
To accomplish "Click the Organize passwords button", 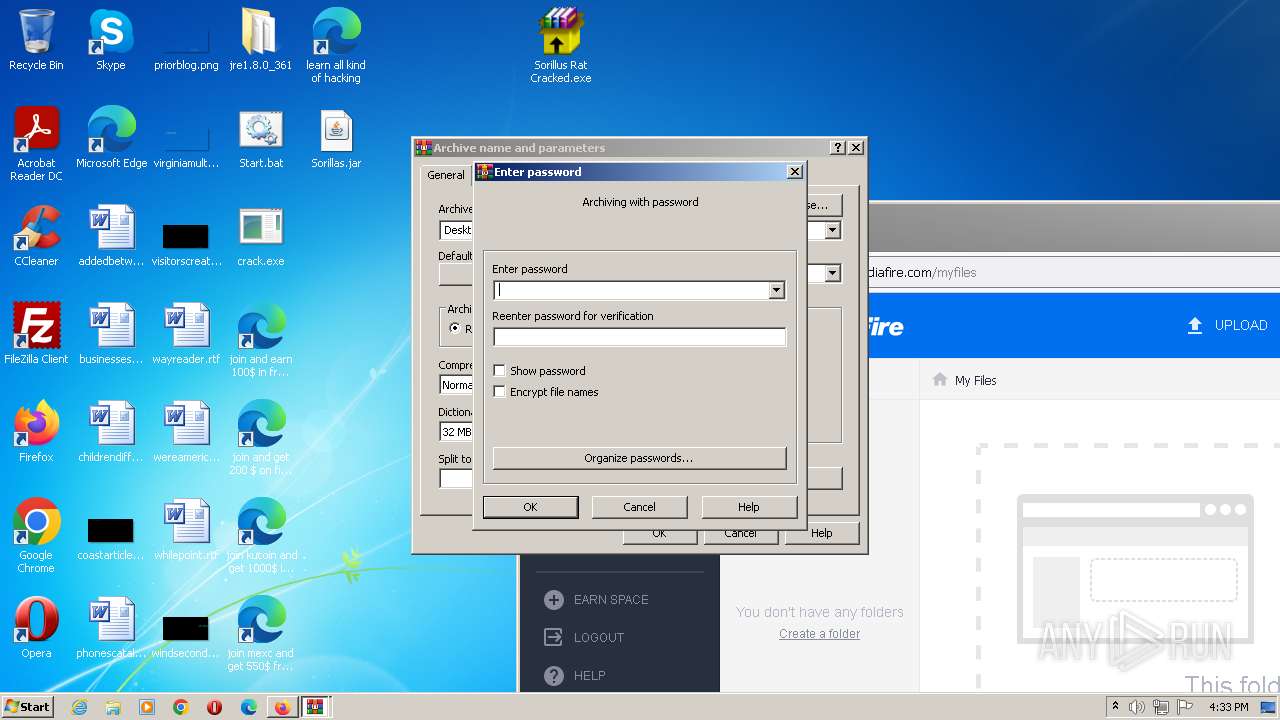I will tap(639, 458).
